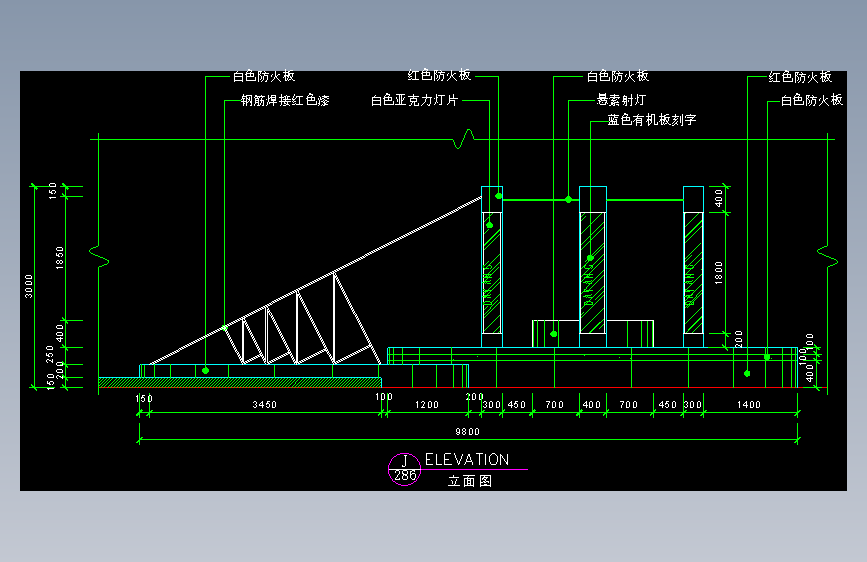The image size is (867, 562).
Task: Select the 1800 vertical dimension value
Action: tap(719, 273)
